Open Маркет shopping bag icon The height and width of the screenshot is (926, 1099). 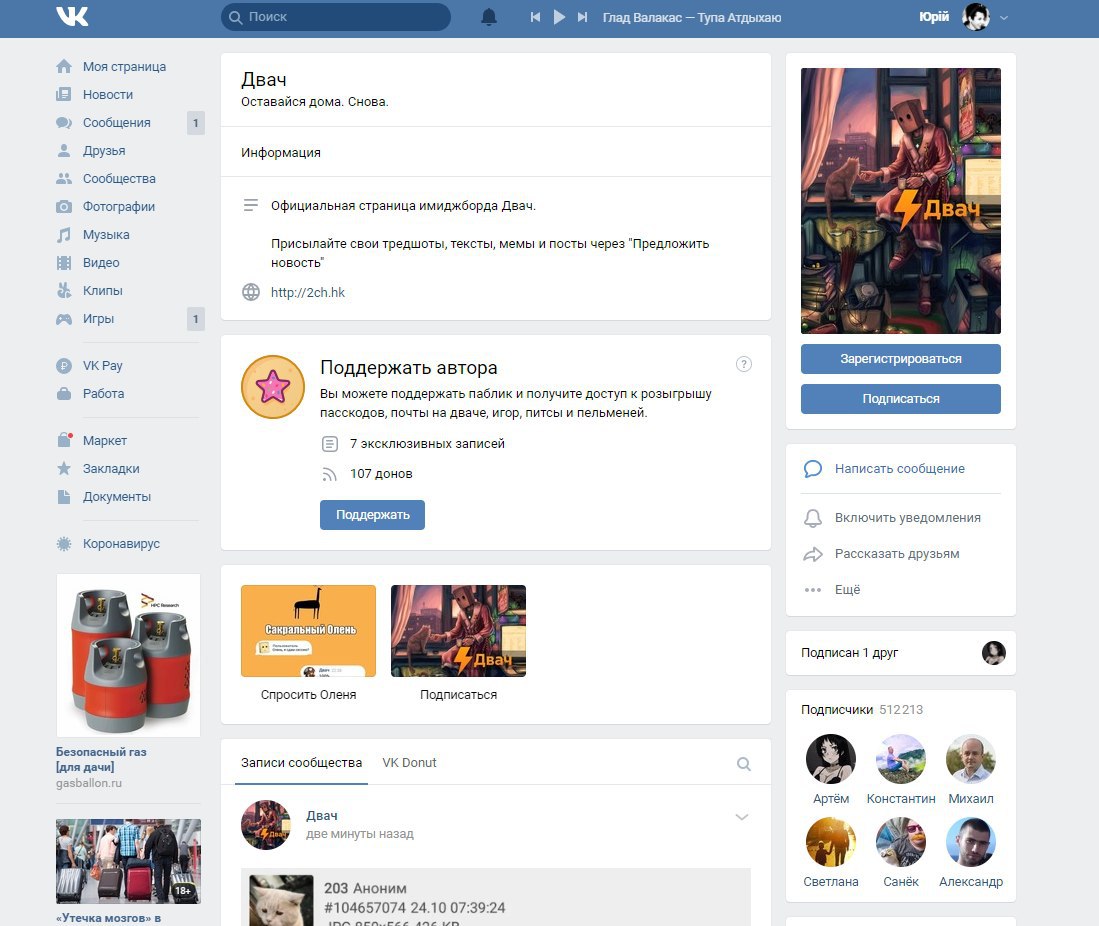[x=64, y=440]
